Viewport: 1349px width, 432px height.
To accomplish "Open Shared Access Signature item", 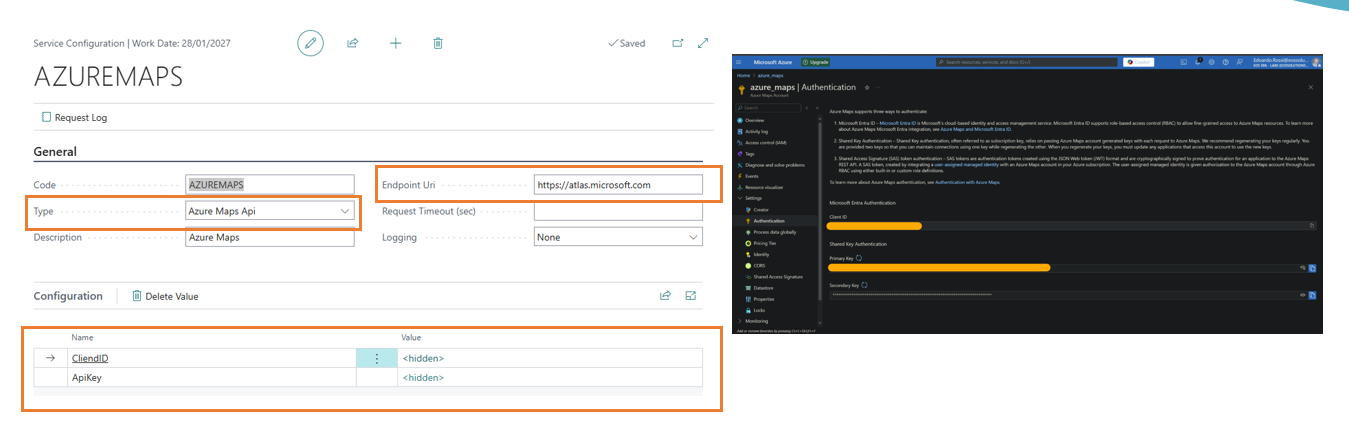I will click(x=778, y=277).
